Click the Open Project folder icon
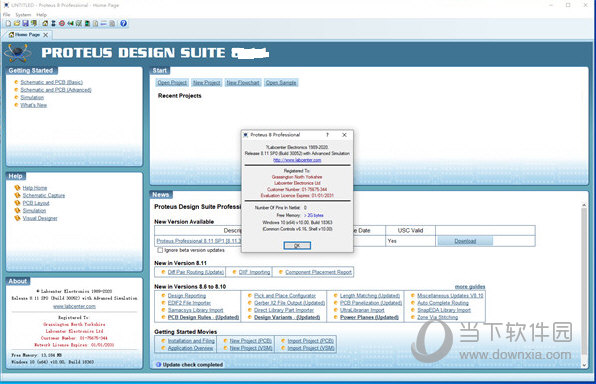Image resolution: width=596 pixels, height=384 pixels. 17,24
